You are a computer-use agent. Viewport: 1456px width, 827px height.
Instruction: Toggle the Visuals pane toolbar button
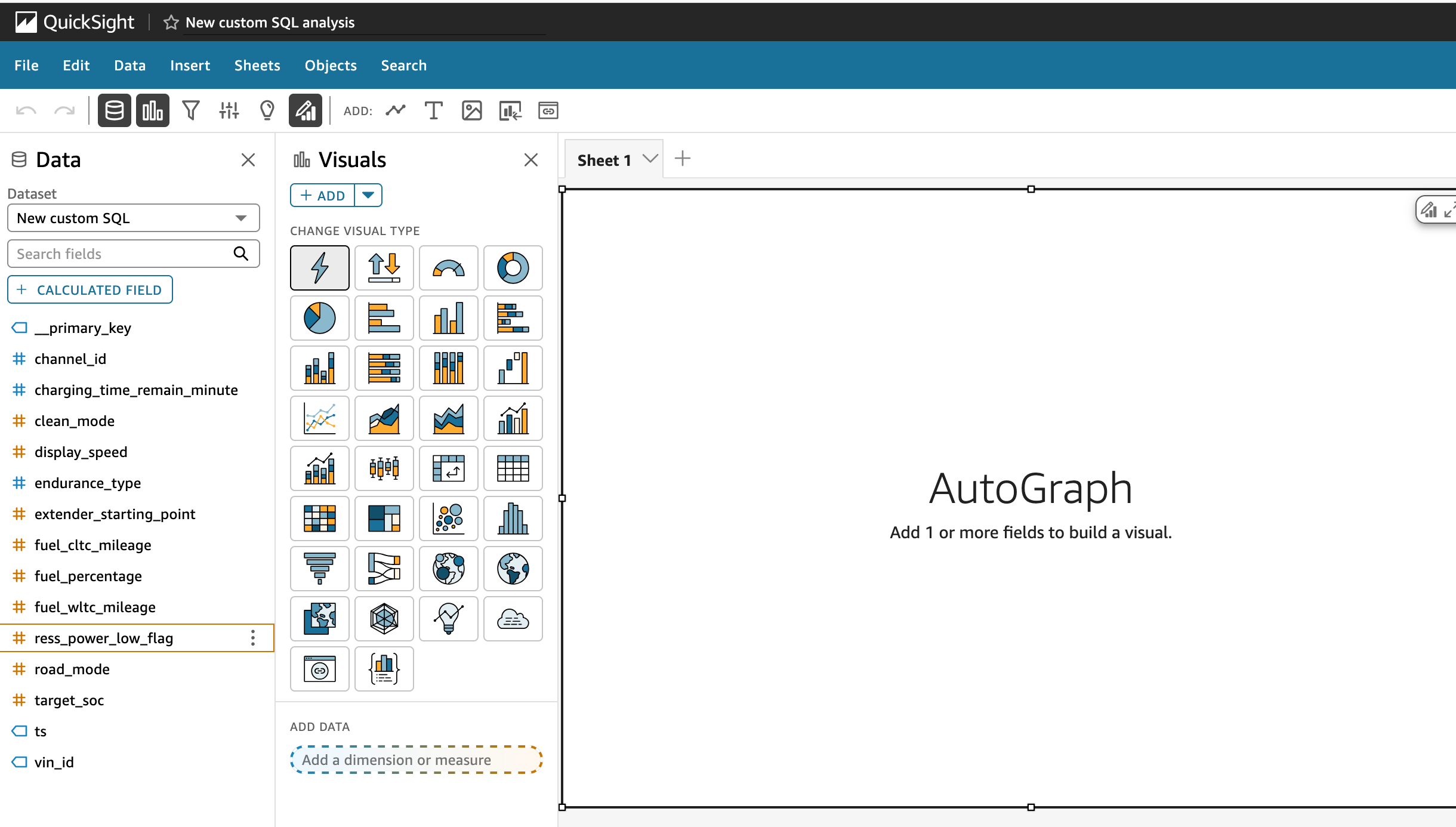(x=152, y=110)
